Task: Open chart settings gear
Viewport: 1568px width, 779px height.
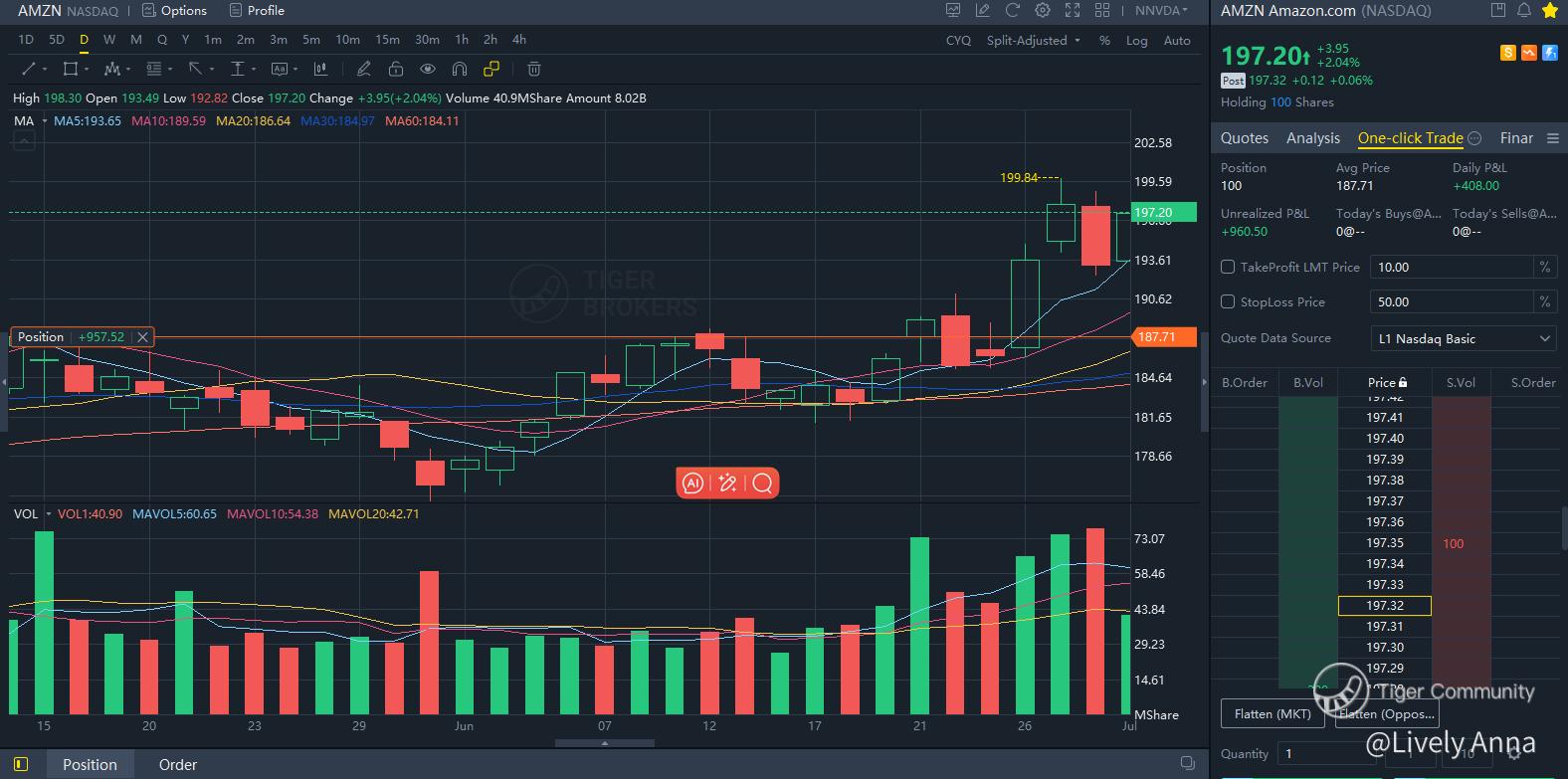Action: [x=1043, y=10]
